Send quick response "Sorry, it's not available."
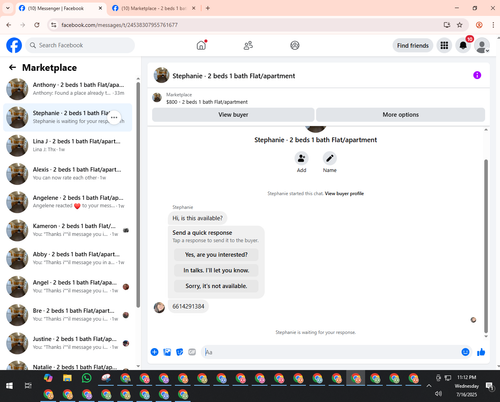This screenshot has height=402, width=500. pyautogui.click(x=216, y=286)
